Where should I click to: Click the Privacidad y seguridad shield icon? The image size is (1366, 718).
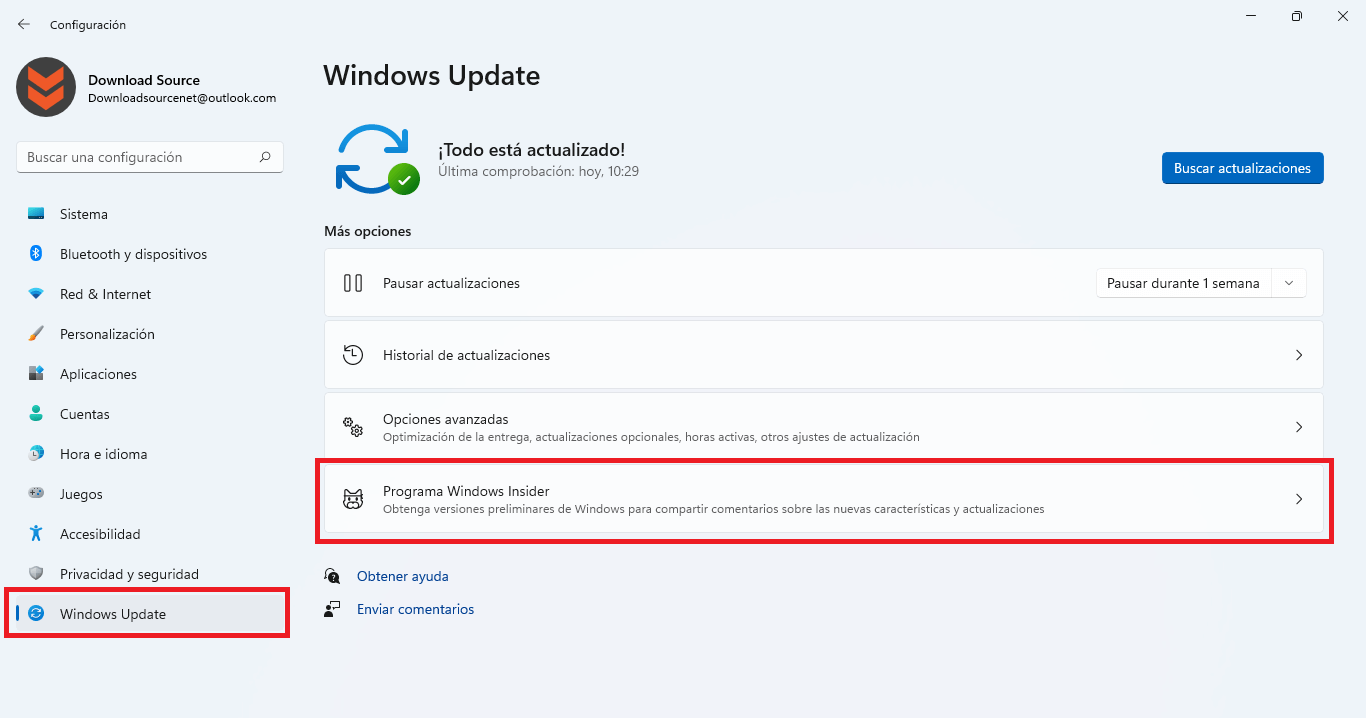[x=36, y=574]
